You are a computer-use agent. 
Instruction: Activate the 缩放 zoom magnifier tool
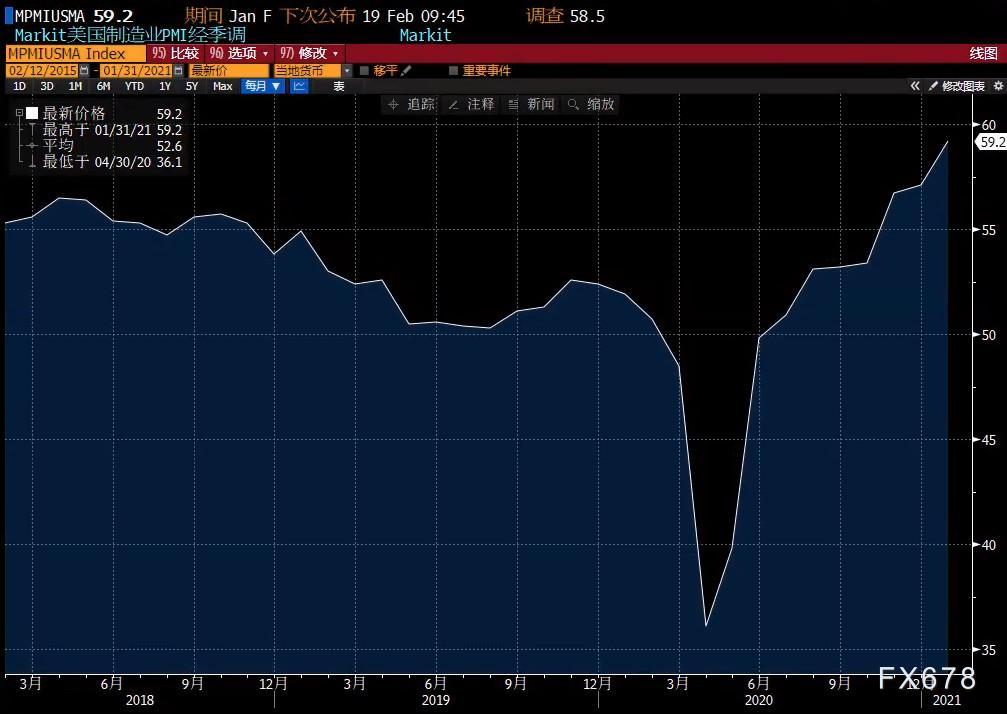click(x=591, y=104)
